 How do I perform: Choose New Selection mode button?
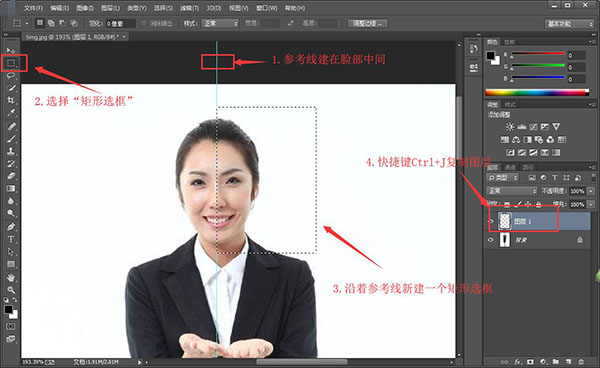tap(39, 23)
